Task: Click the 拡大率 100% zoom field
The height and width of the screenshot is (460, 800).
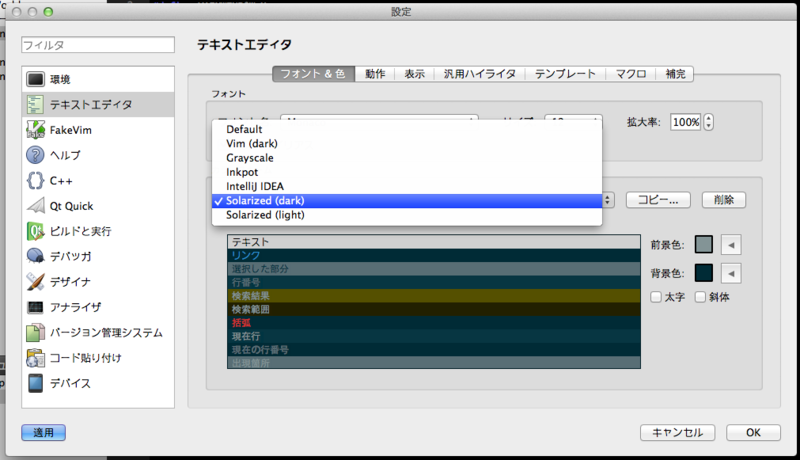Action: [x=686, y=122]
